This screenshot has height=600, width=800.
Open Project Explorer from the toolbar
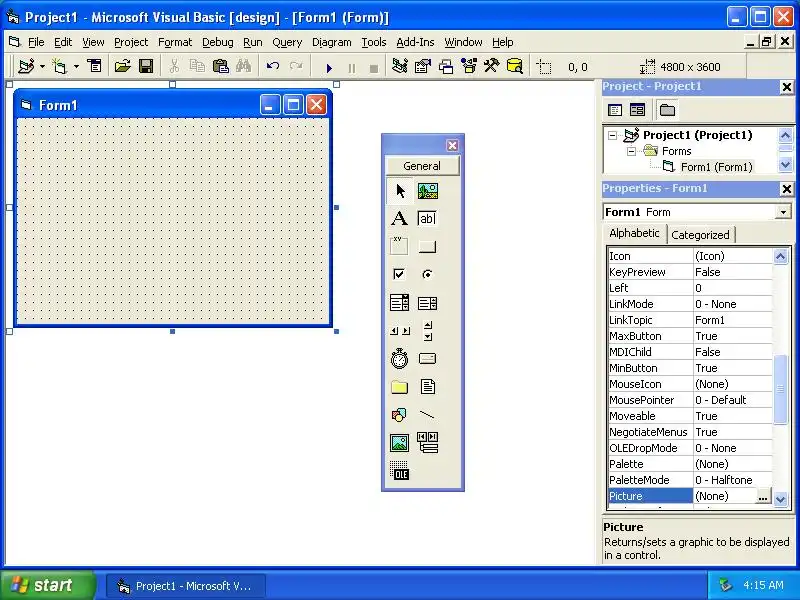point(399,66)
